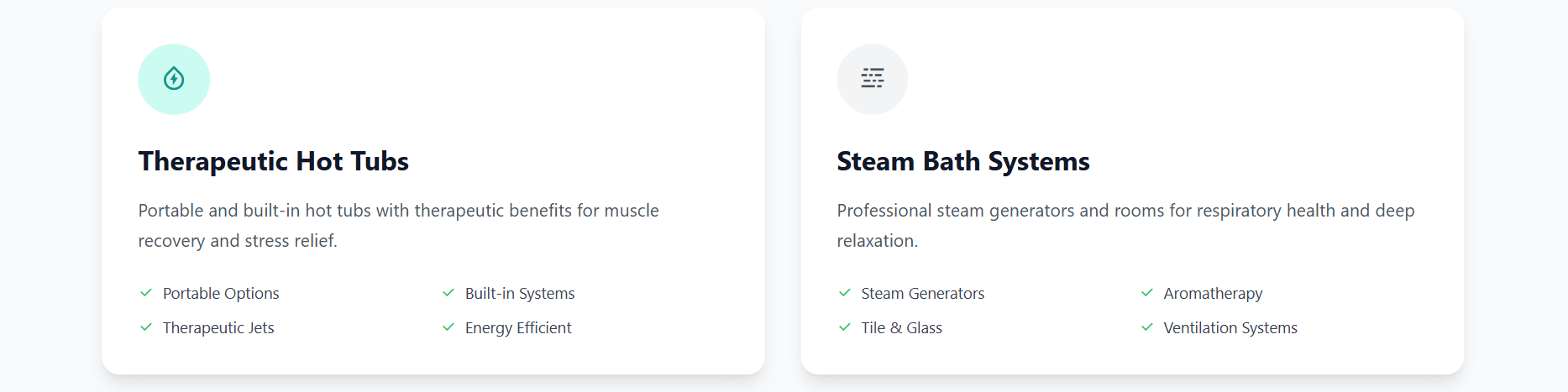Select the Built-in Systems feature text
1568x392 pixels.
[520, 294]
